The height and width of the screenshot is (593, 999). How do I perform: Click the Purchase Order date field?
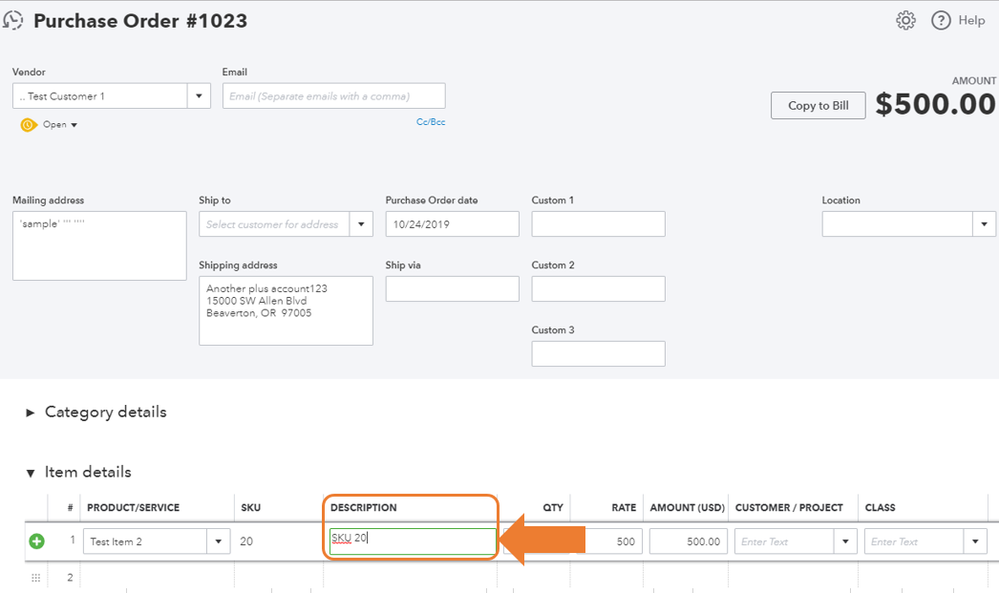click(452, 224)
